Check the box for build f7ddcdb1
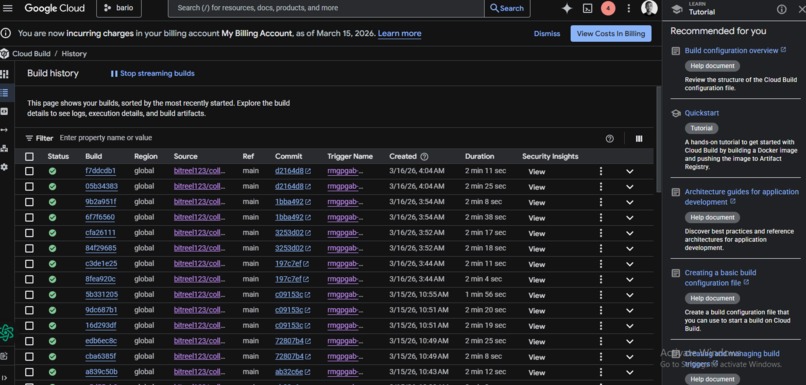 29,171
